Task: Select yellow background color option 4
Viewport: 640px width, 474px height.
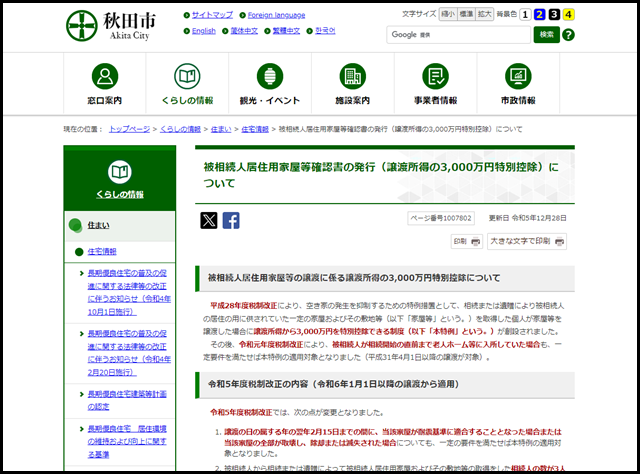Action: click(x=568, y=15)
